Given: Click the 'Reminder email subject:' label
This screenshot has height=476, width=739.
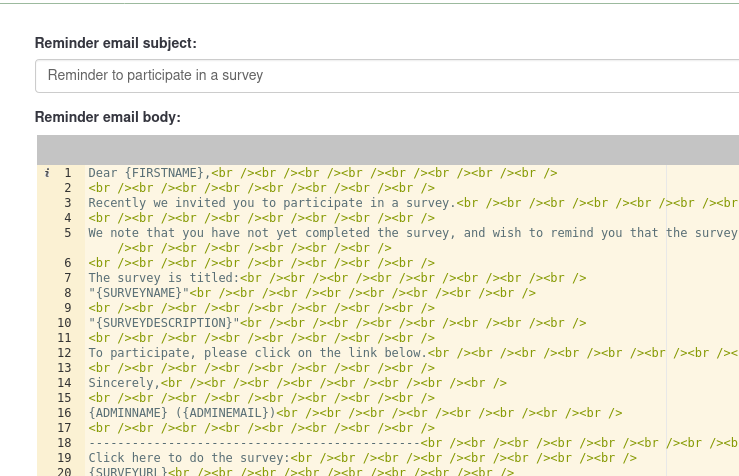Looking at the screenshot, I should point(115,43).
